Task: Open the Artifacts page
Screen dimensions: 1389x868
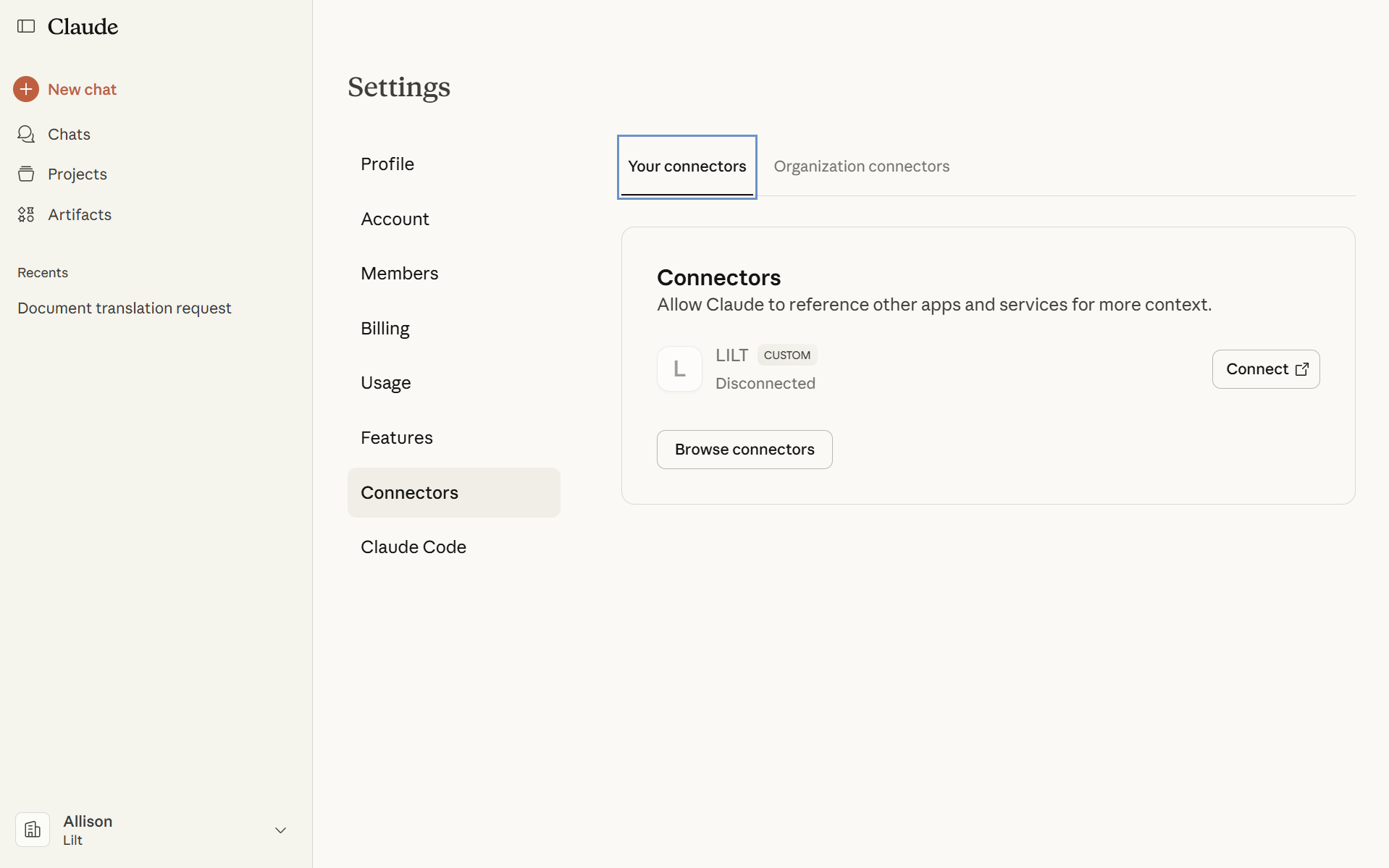Action: coord(80,214)
